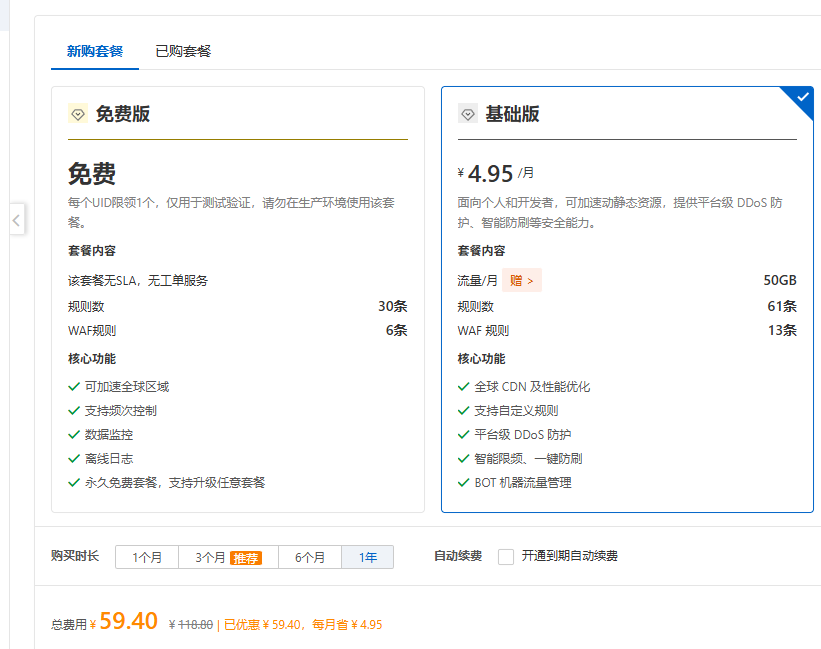This screenshot has width=821, height=649.
Task: Click the Free plan (免费版) badge icon
Action: click(x=78, y=114)
